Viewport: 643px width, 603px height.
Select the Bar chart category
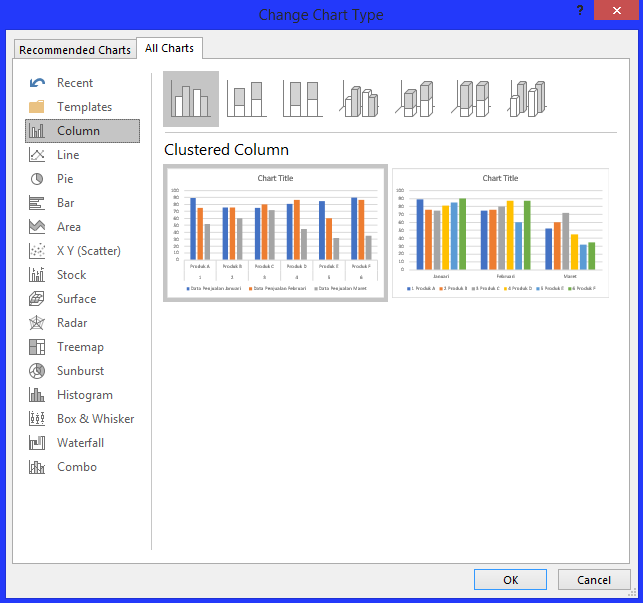[82, 203]
